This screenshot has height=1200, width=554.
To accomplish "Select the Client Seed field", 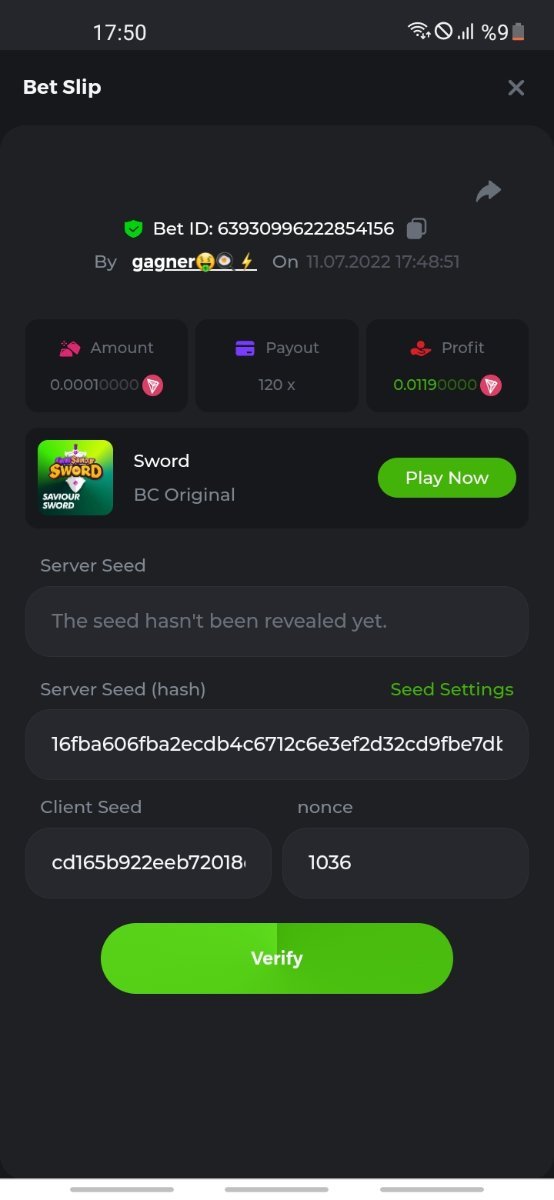I will point(148,862).
